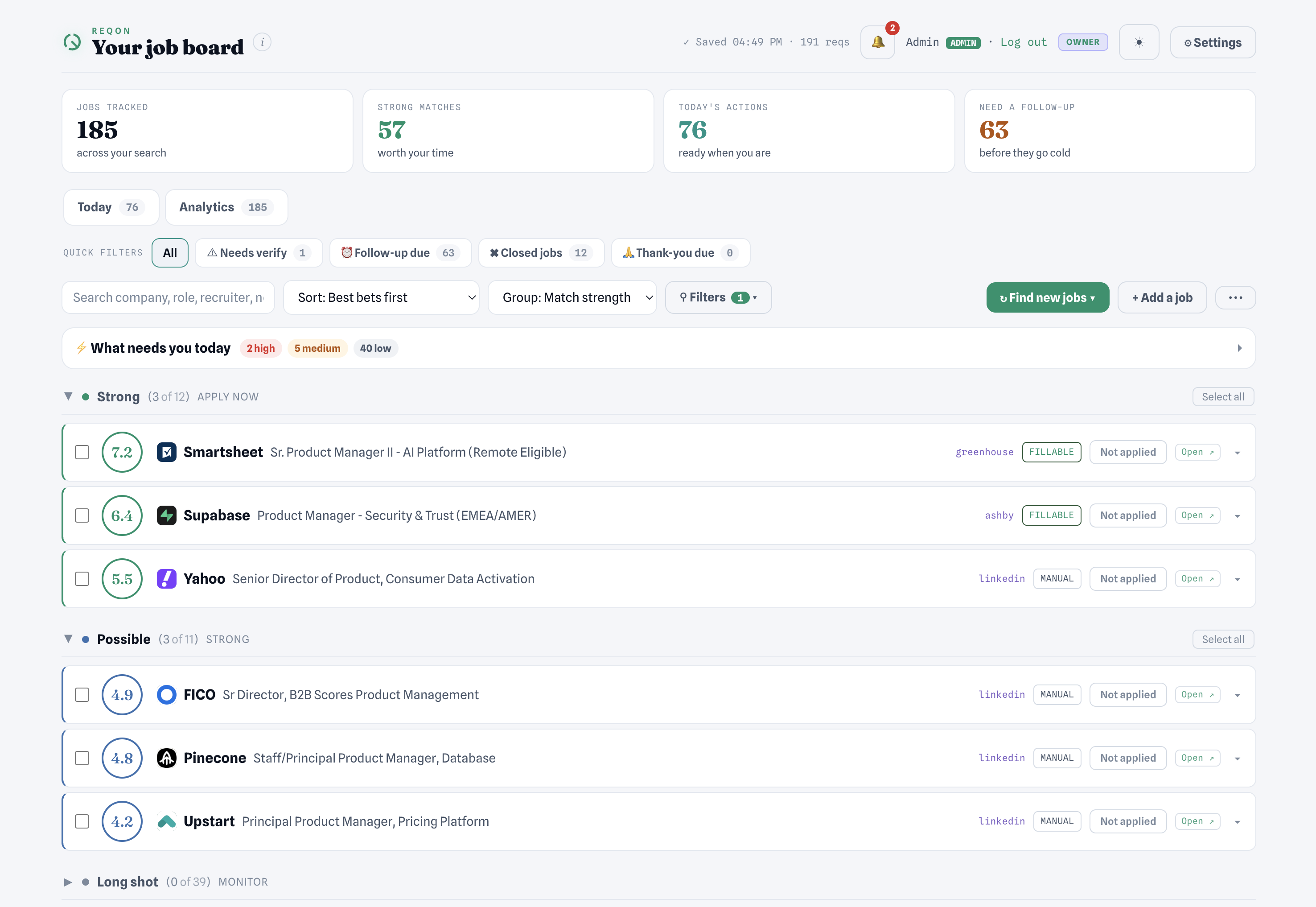Open the Upstart job posting via Open link
The width and height of the screenshot is (1316, 907).
[x=1197, y=821]
